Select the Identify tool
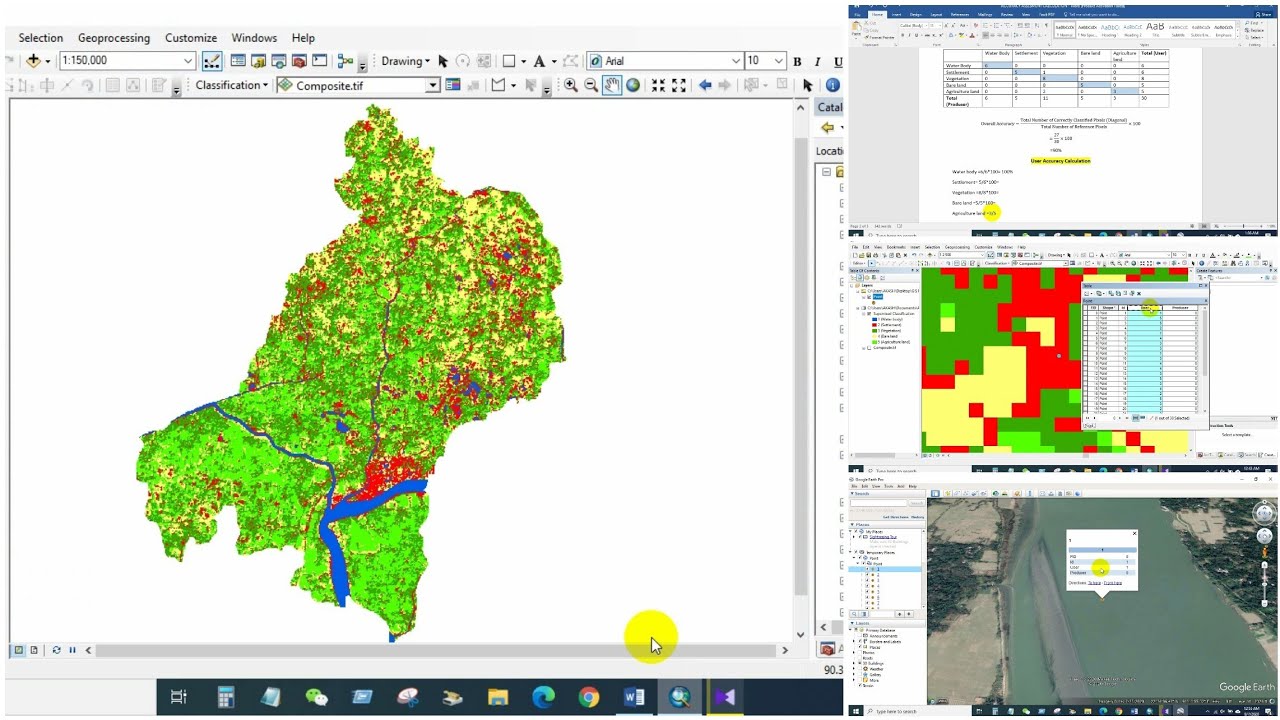The image size is (1280, 720). point(832,85)
